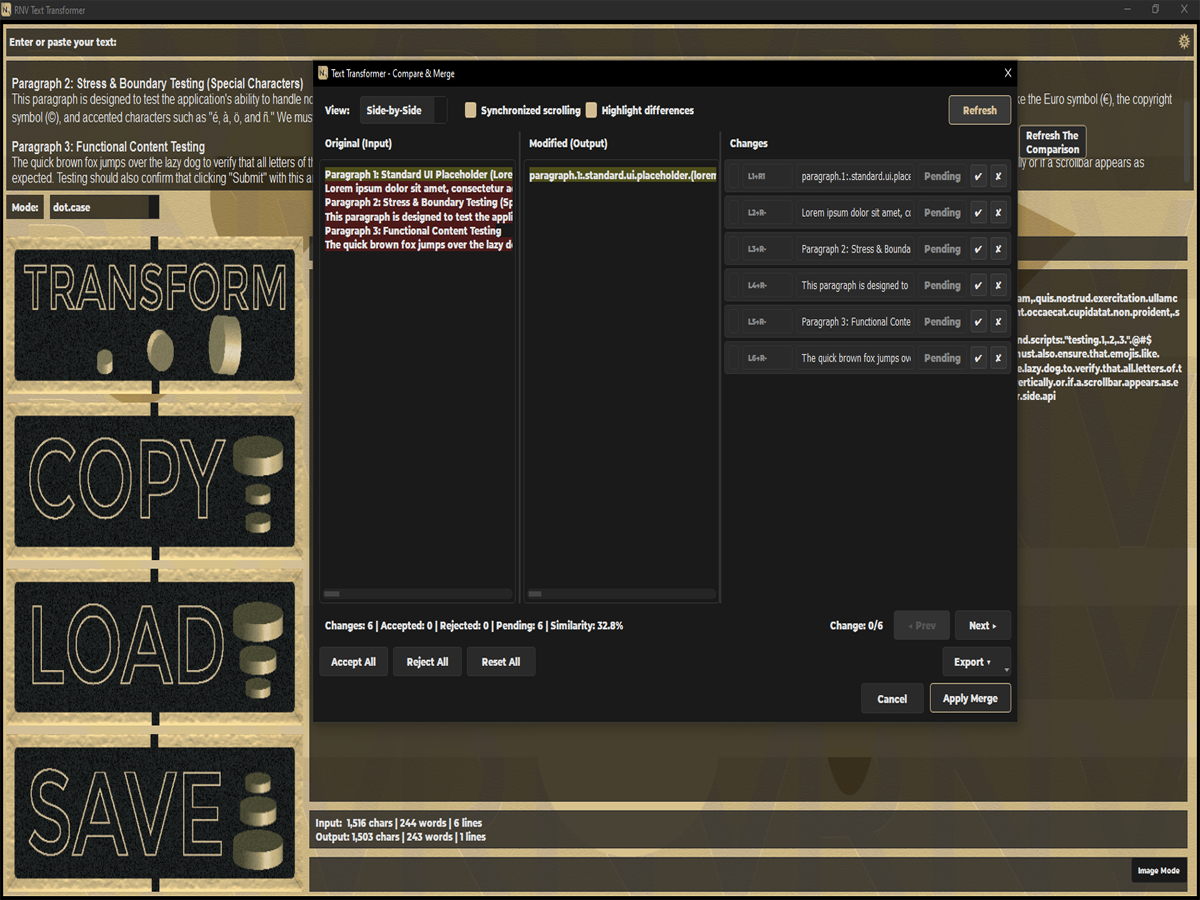Click the Compare & Merge dialog title icon
This screenshot has height=900, width=1200.
point(323,73)
